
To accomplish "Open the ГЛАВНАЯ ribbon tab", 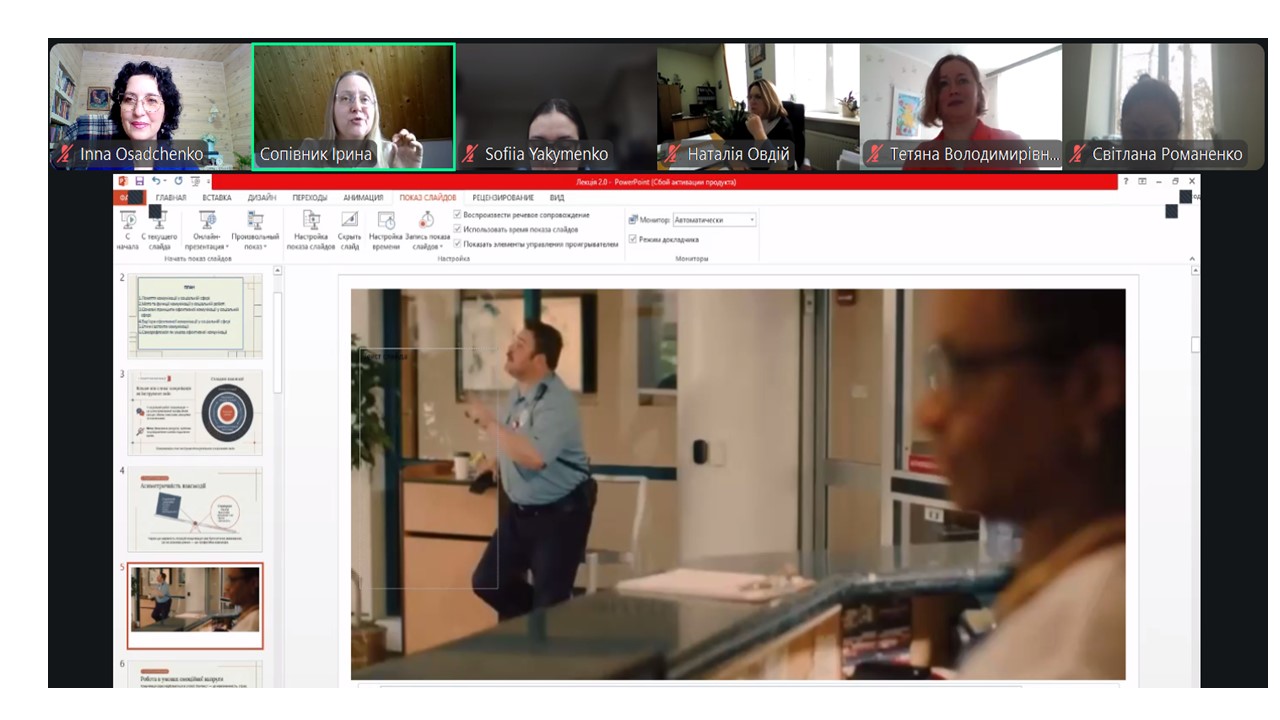I will point(171,198).
